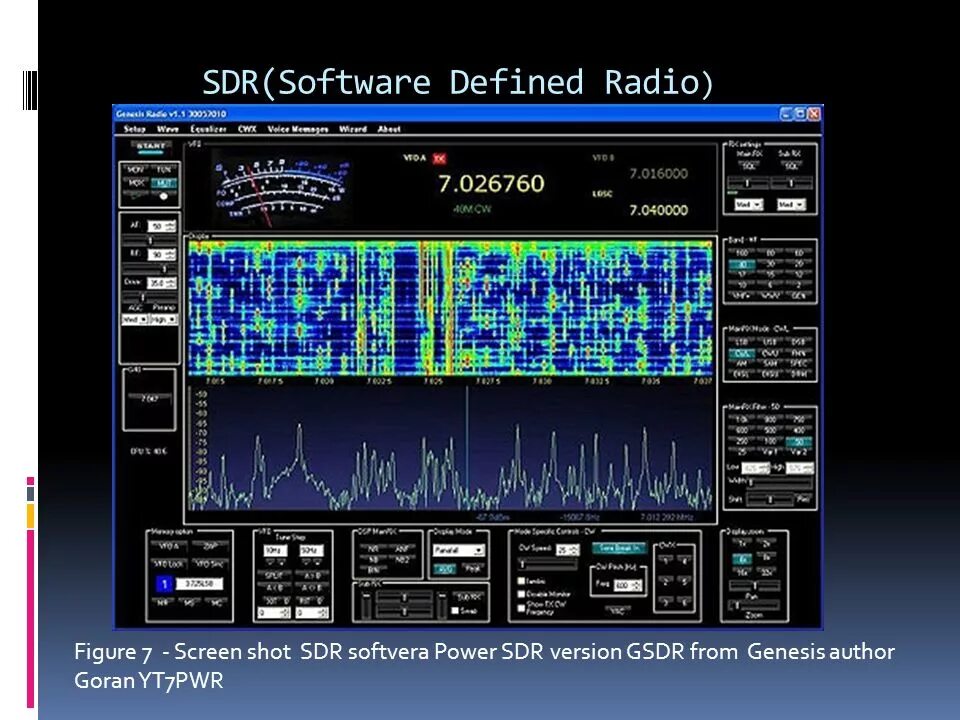Adjust the RF gain stepper
Image resolution: width=960 pixels, height=720 pixels.
[x=162, y=254]
